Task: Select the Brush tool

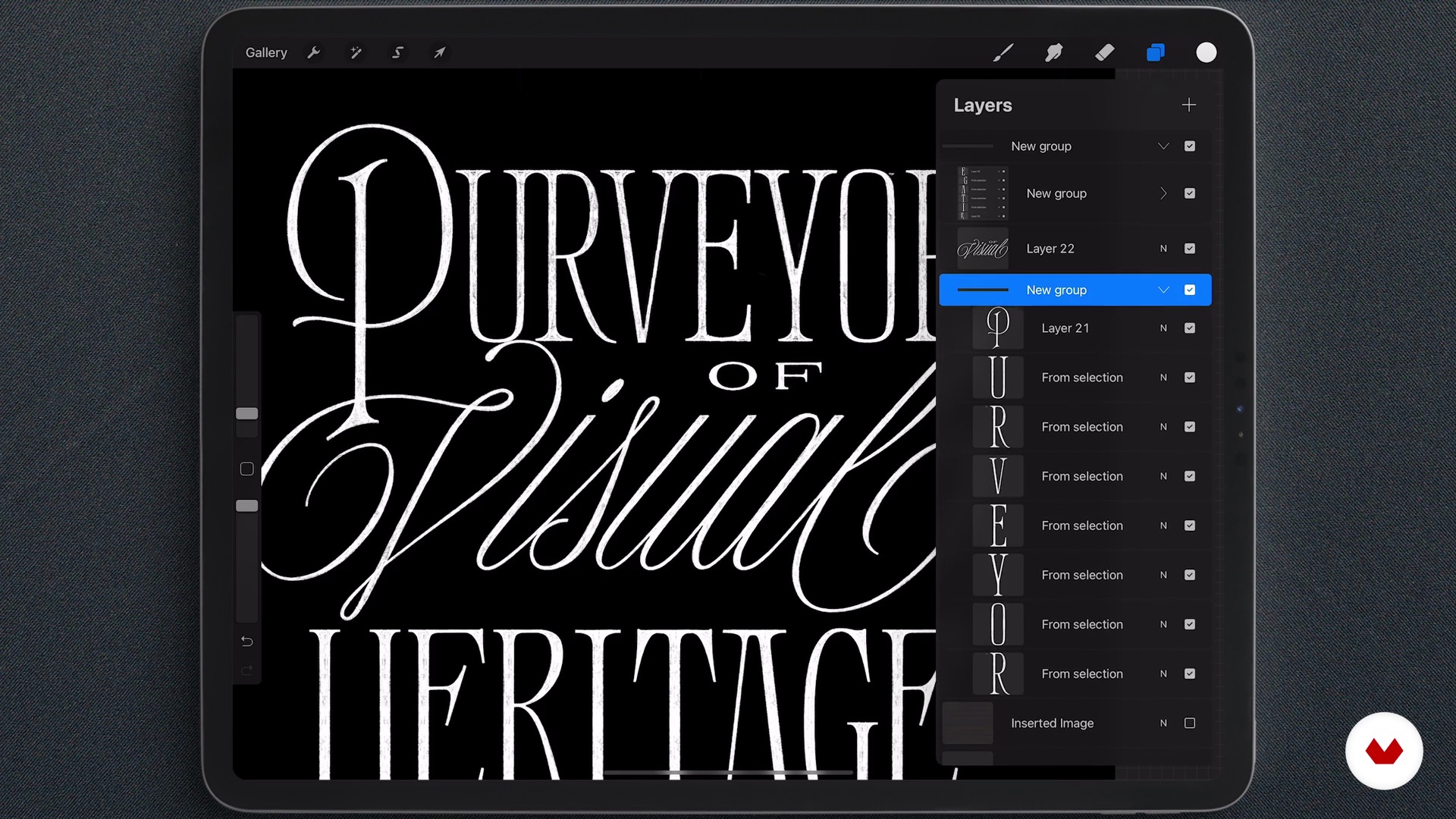Action: 1003,52
